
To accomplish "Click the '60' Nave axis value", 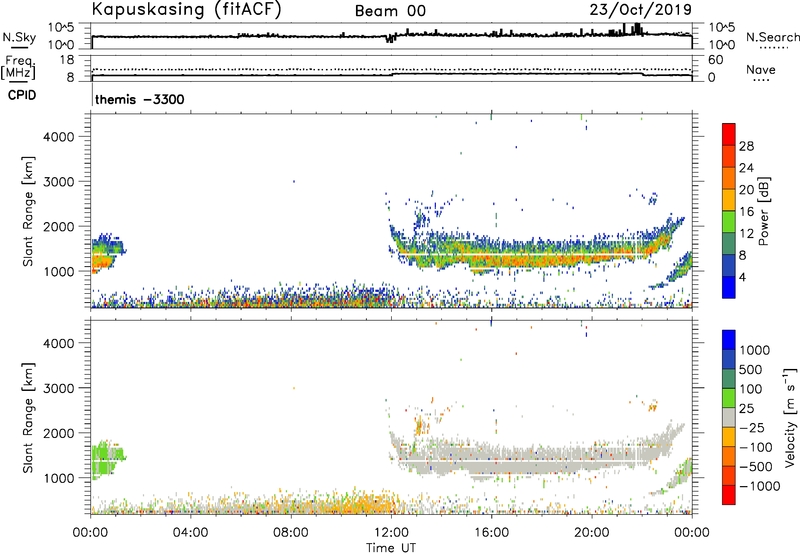I will [715, 60].
